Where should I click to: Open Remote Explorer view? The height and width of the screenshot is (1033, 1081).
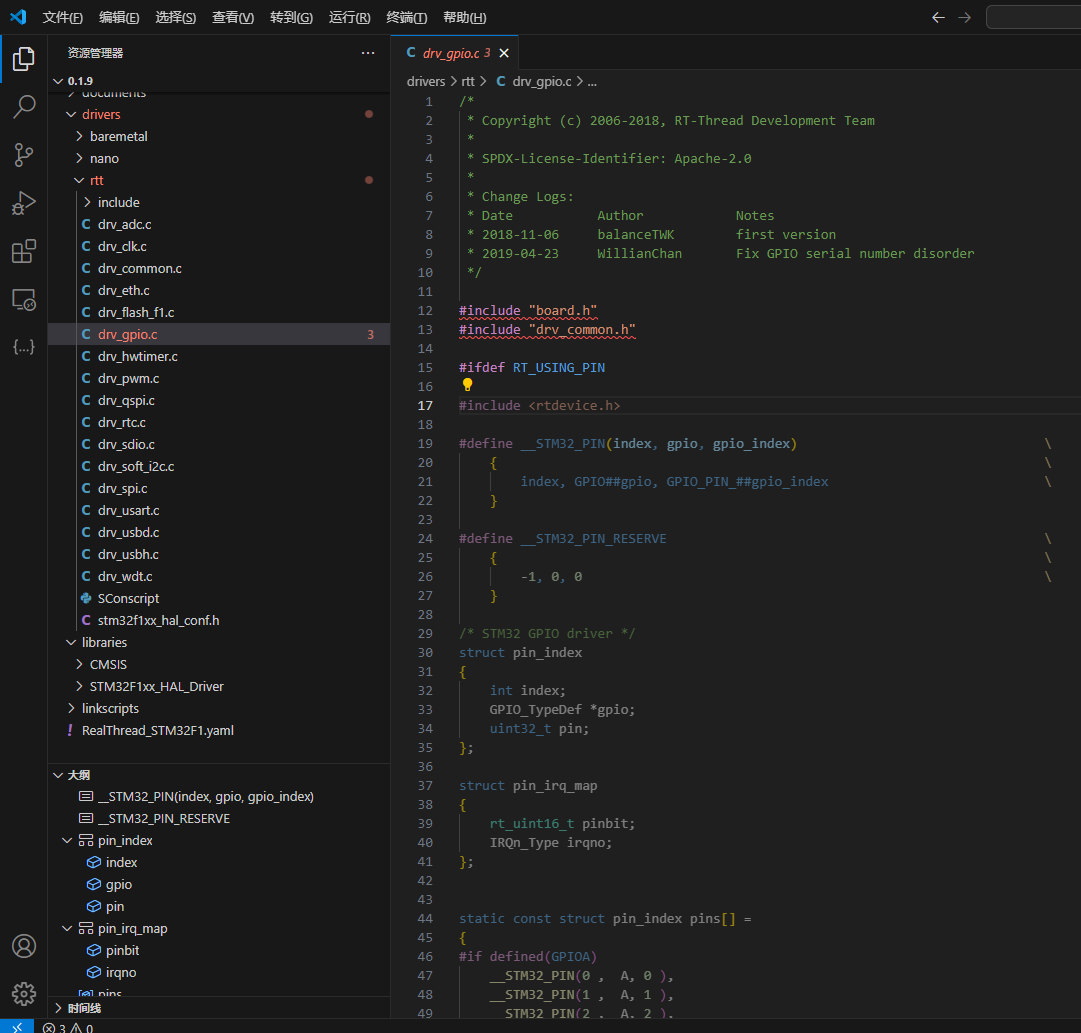point(24,299)
